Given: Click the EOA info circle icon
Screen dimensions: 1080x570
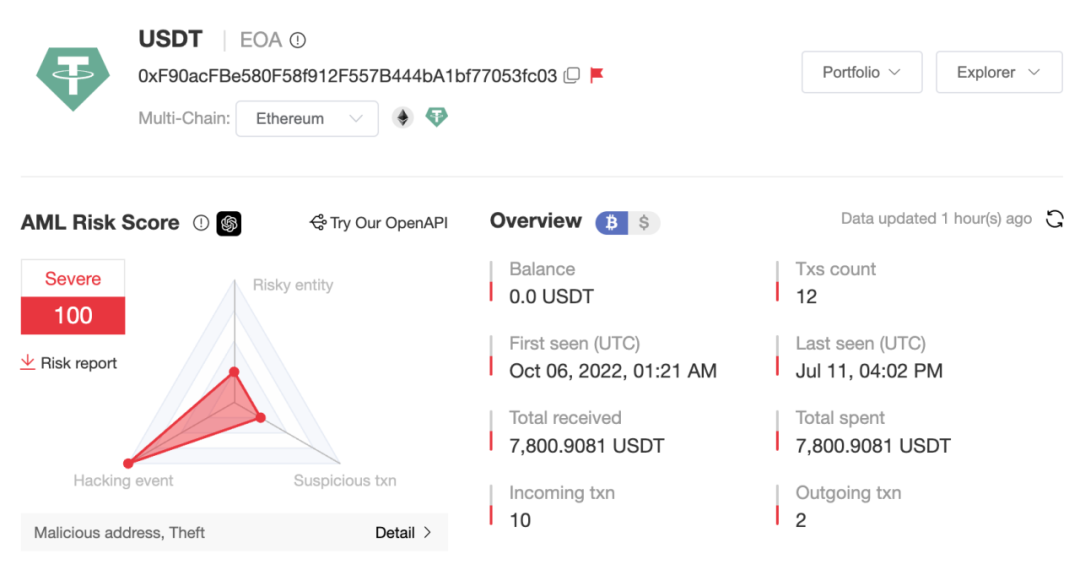Looking at the screenshot, I should point(298,41).
